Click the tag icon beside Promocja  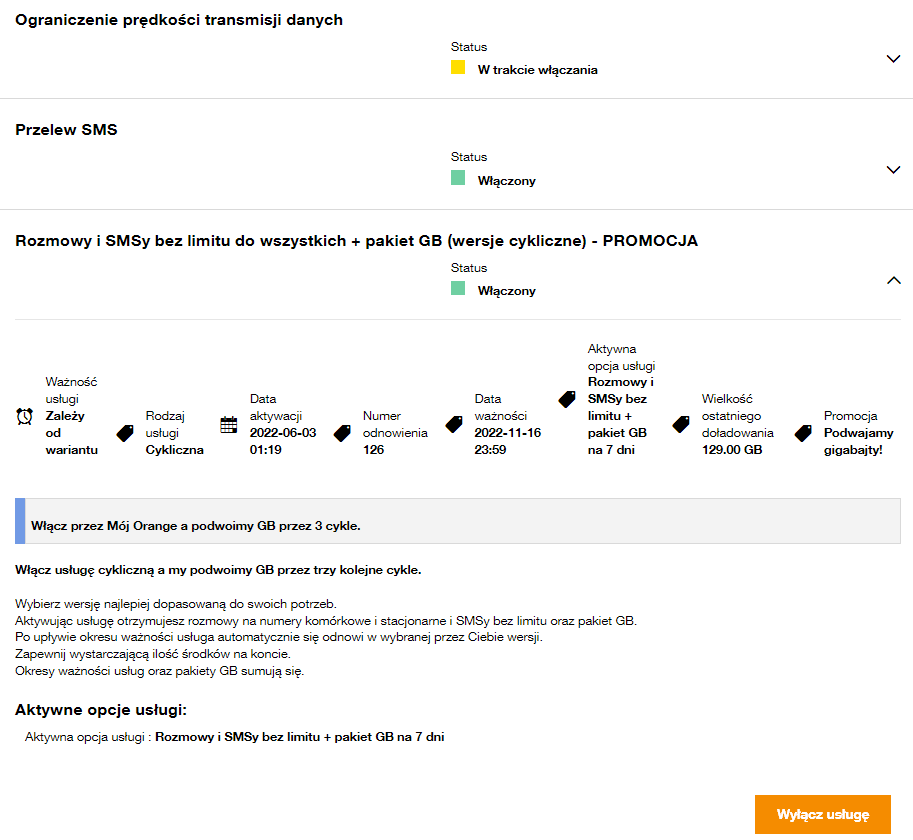coord(803,433)
